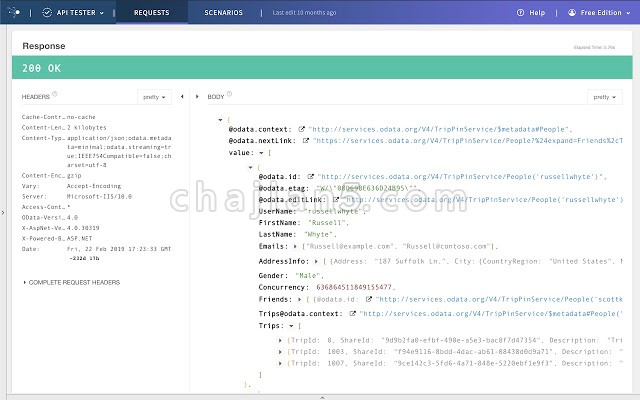
Task: Open the API TESTER dropdown menu
Action: click(73, 13)
